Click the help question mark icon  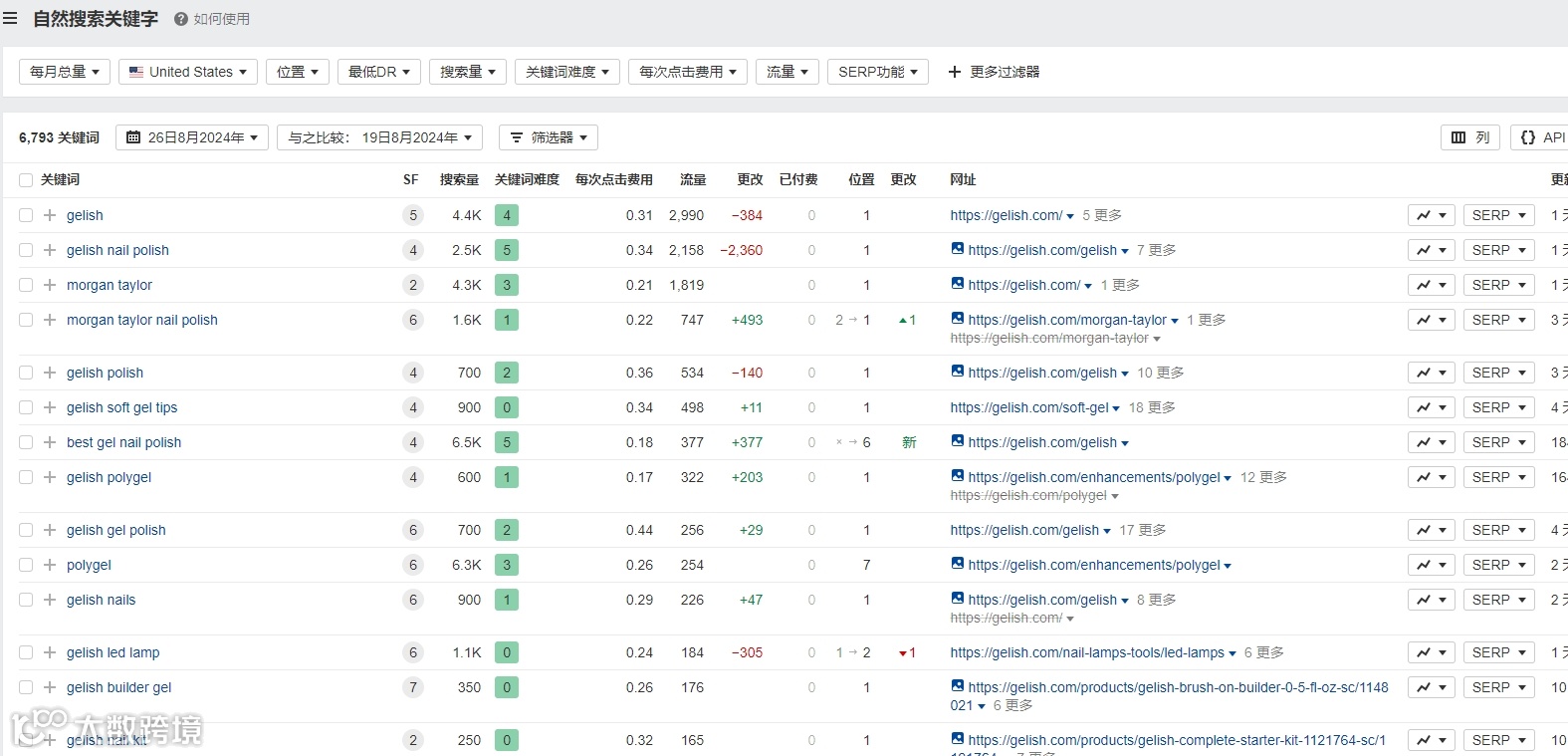point(181,19)
